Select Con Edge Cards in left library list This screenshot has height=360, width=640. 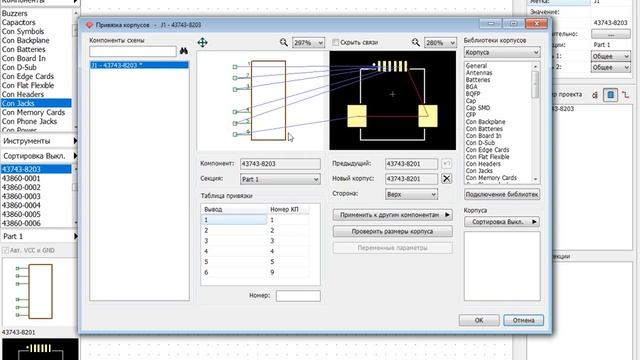click(28, 76)
